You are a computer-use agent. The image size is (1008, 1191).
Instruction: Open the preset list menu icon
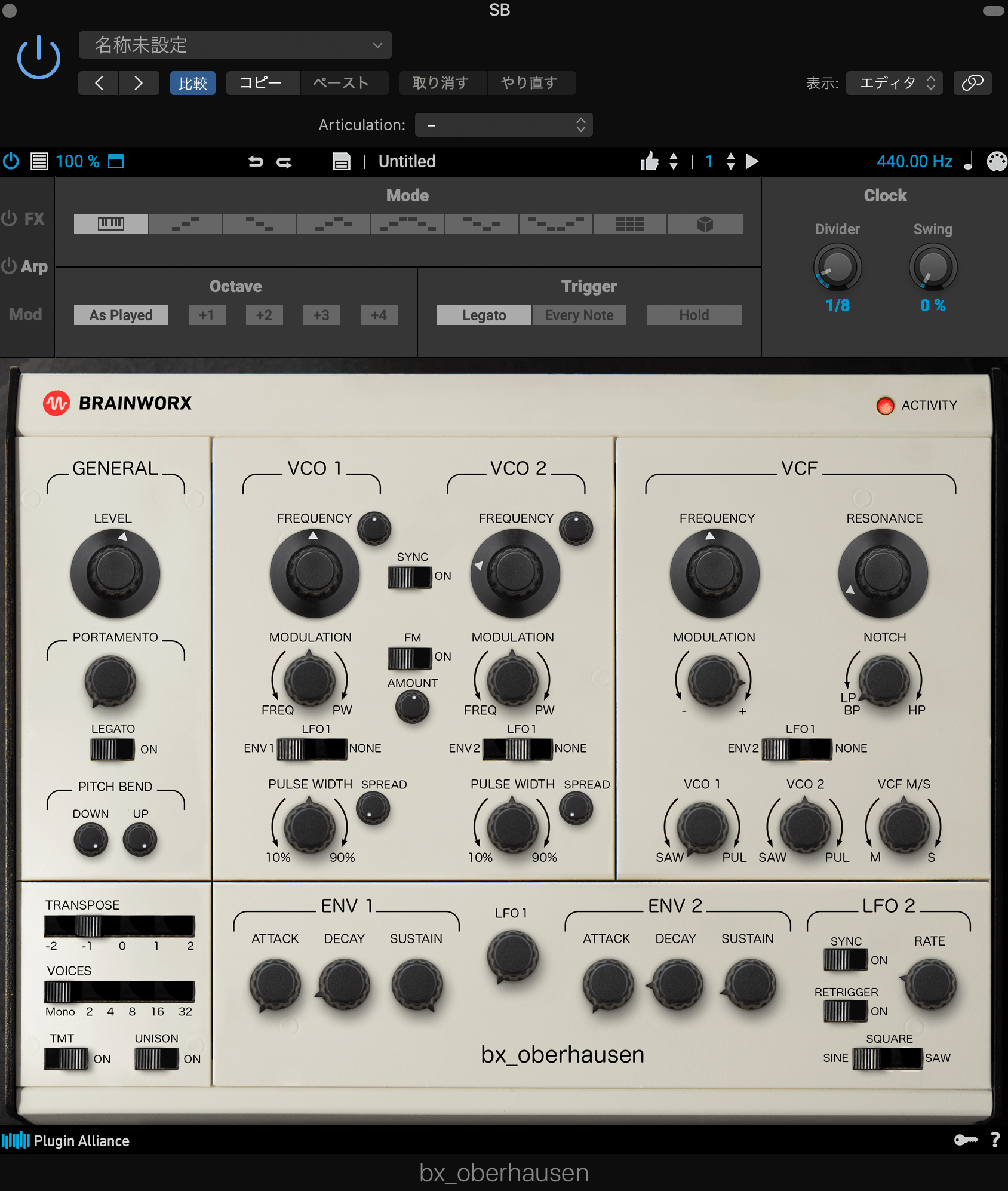(x=39, y=161)
